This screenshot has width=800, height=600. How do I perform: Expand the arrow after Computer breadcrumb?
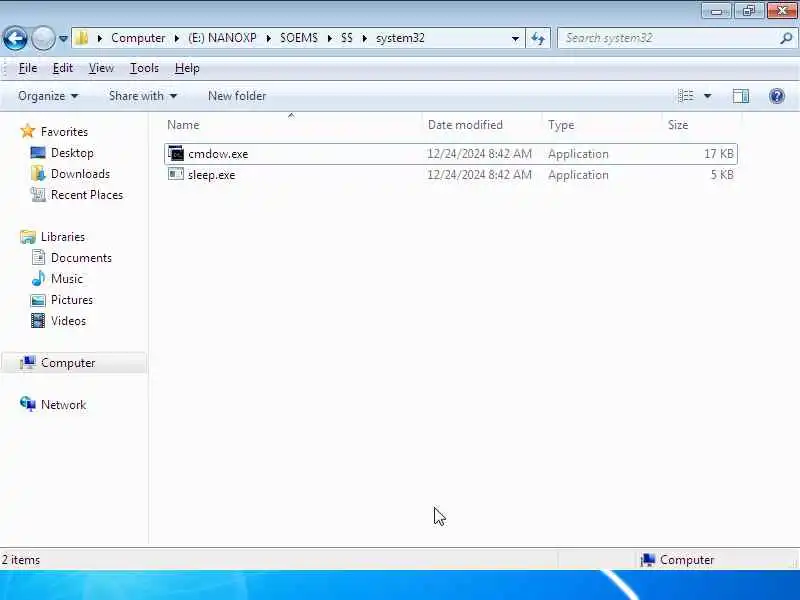tap(177, 38)
